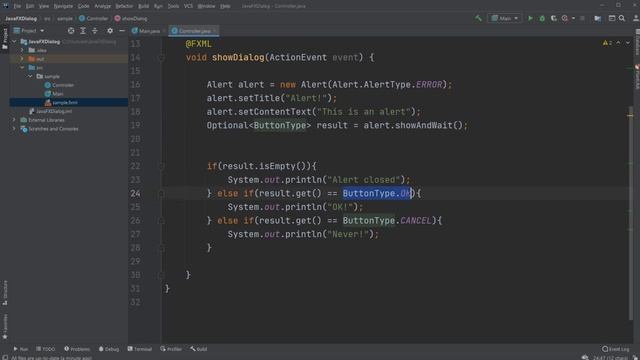640x360 pixels.
Task: Click the Search Everywhere magnifier icon
Action: click(x=622, y=18)
